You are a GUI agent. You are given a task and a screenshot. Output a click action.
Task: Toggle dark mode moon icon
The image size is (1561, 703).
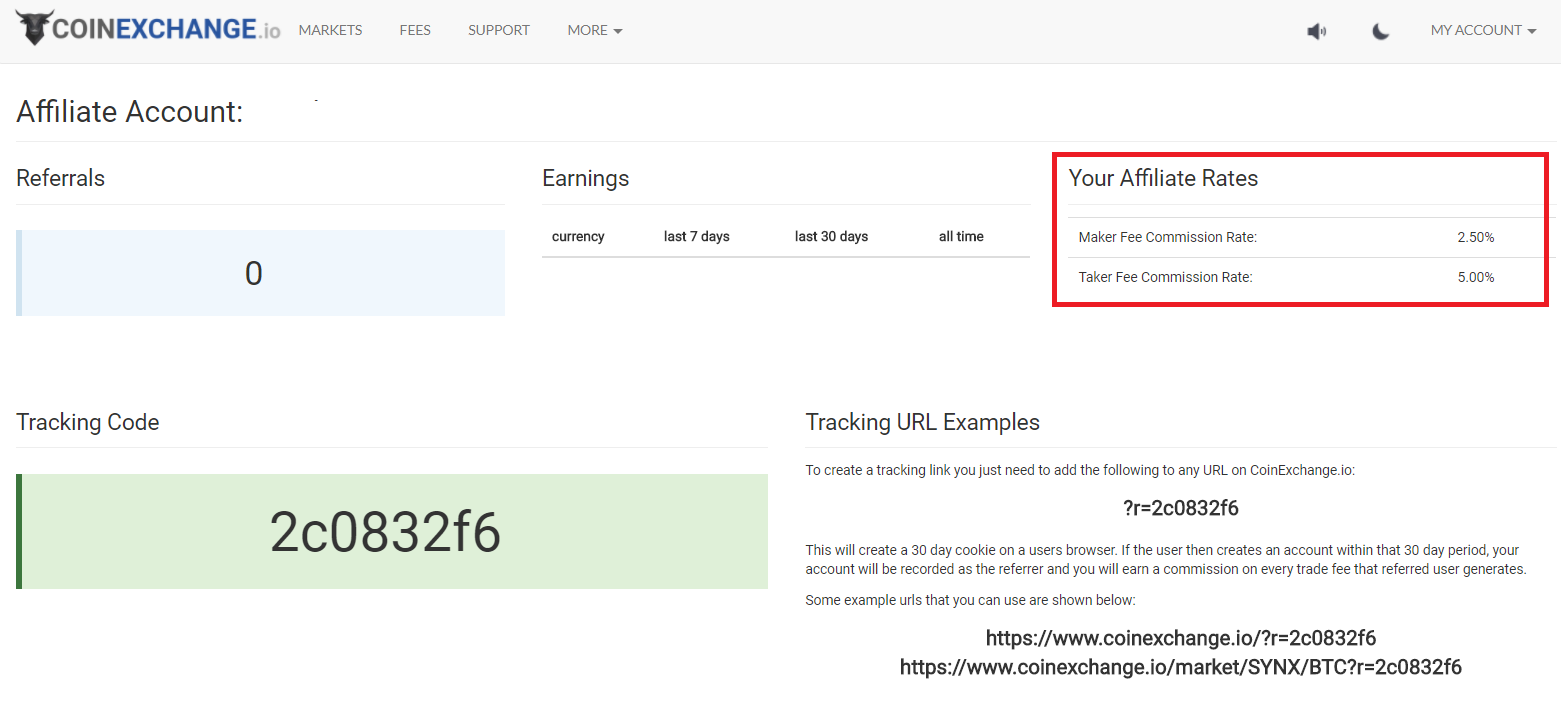point(1381,31)
